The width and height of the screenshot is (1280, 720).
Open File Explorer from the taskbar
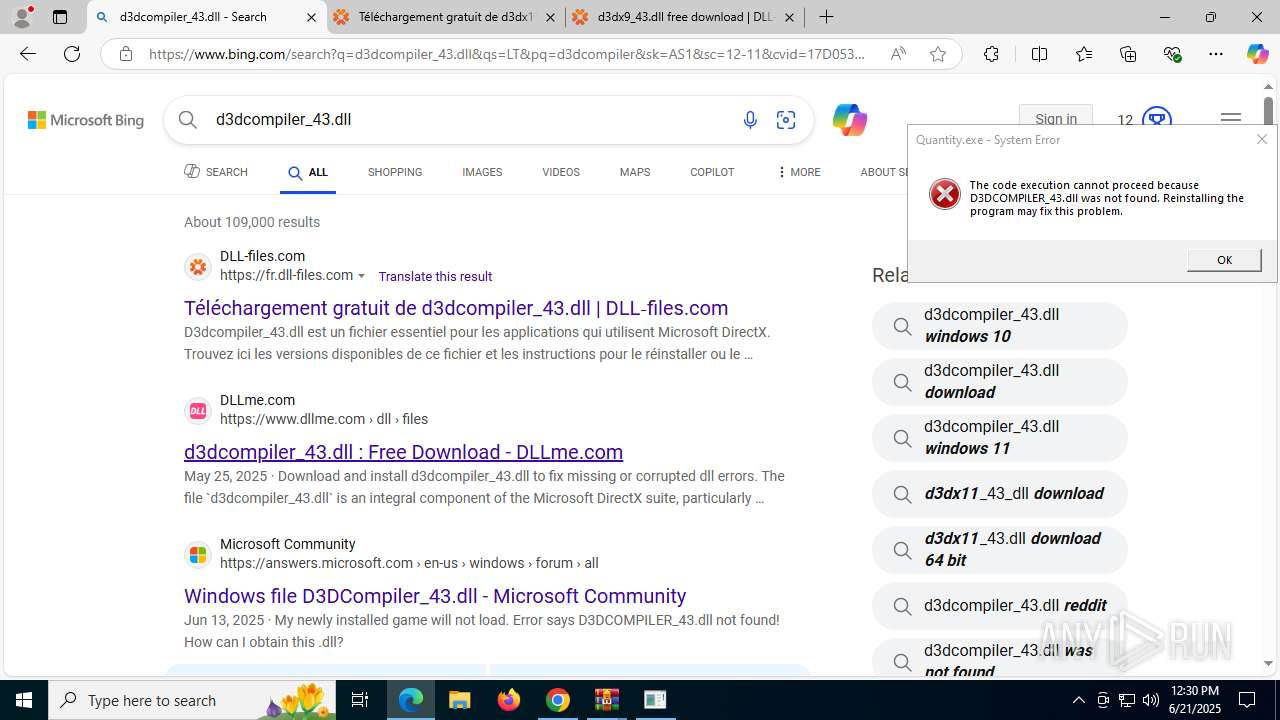point(459,700)
